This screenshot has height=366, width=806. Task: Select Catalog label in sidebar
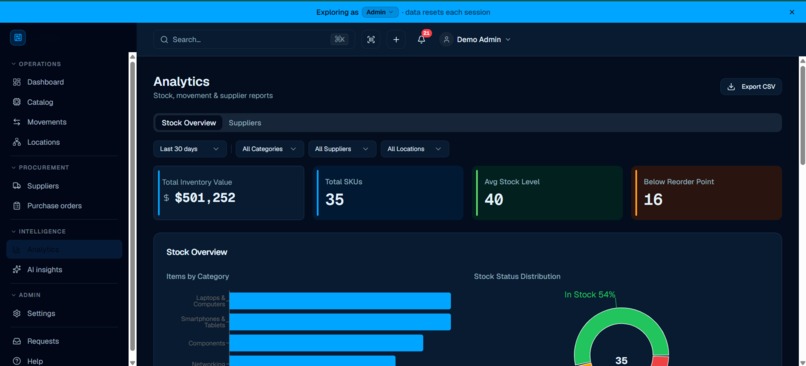[40, 102]
